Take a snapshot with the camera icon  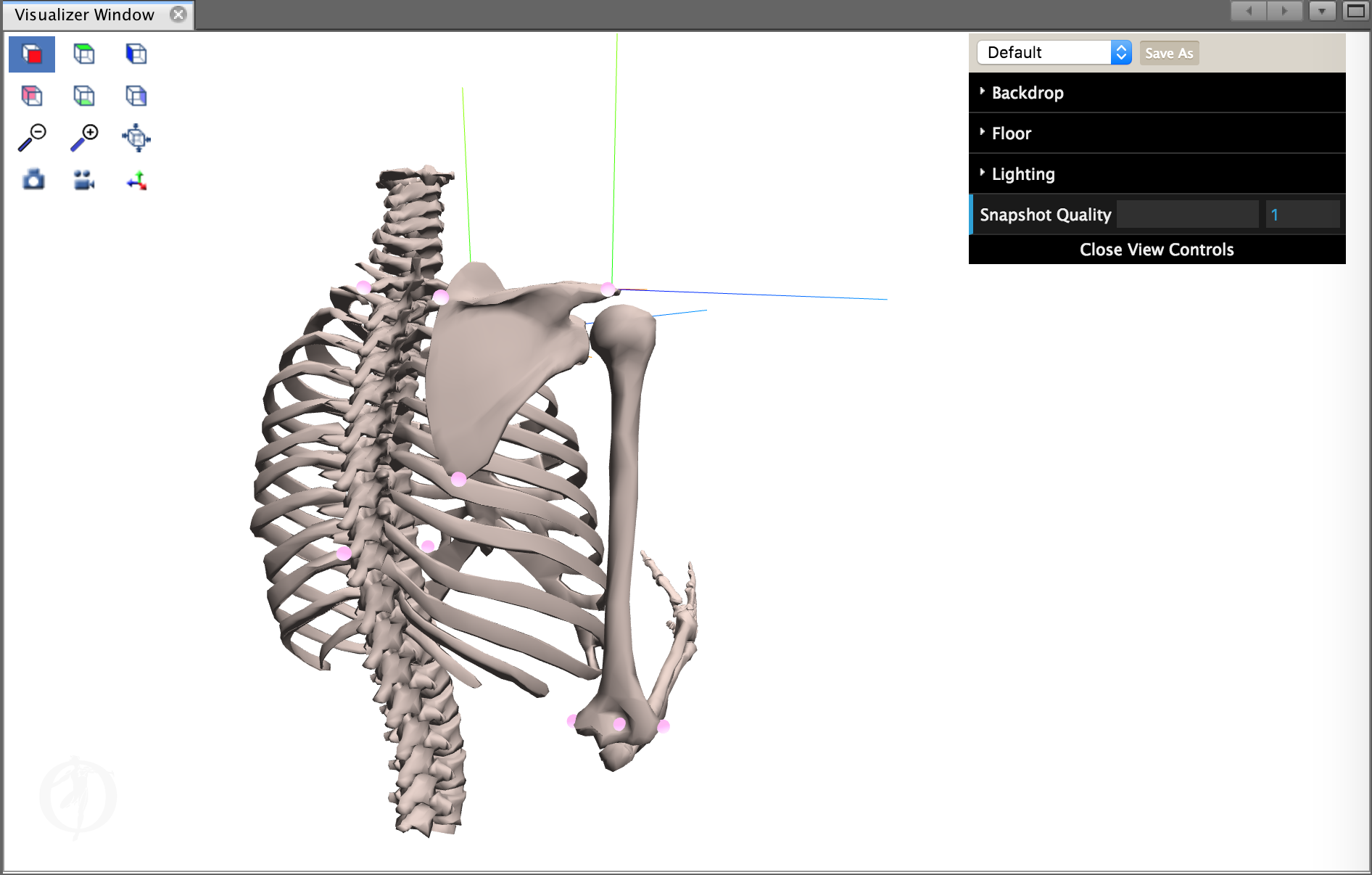point(32,179)
